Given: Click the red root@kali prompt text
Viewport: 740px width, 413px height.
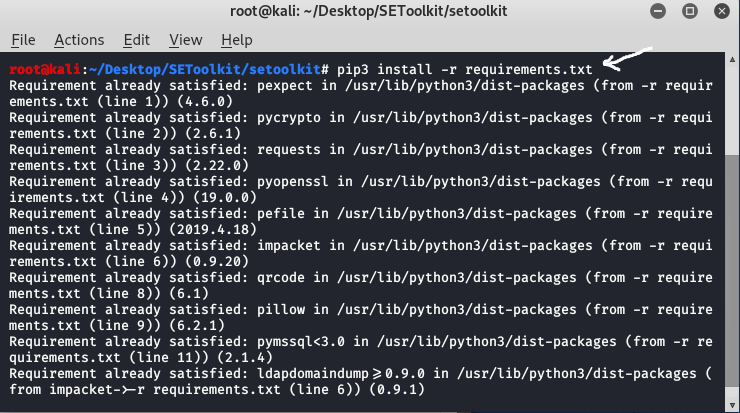Looking at the screenshot, I should click(x=37, y=69).
